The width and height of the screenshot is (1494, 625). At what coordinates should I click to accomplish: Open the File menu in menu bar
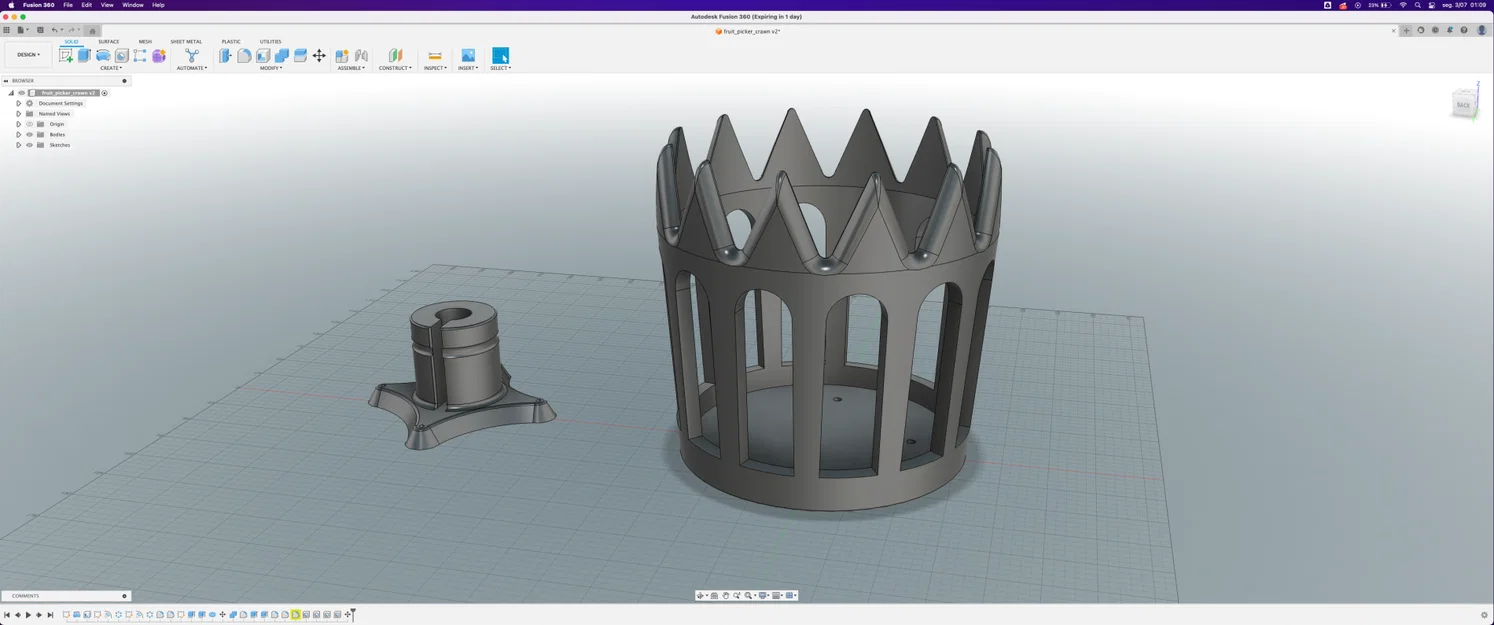click(x=68, y=5)
